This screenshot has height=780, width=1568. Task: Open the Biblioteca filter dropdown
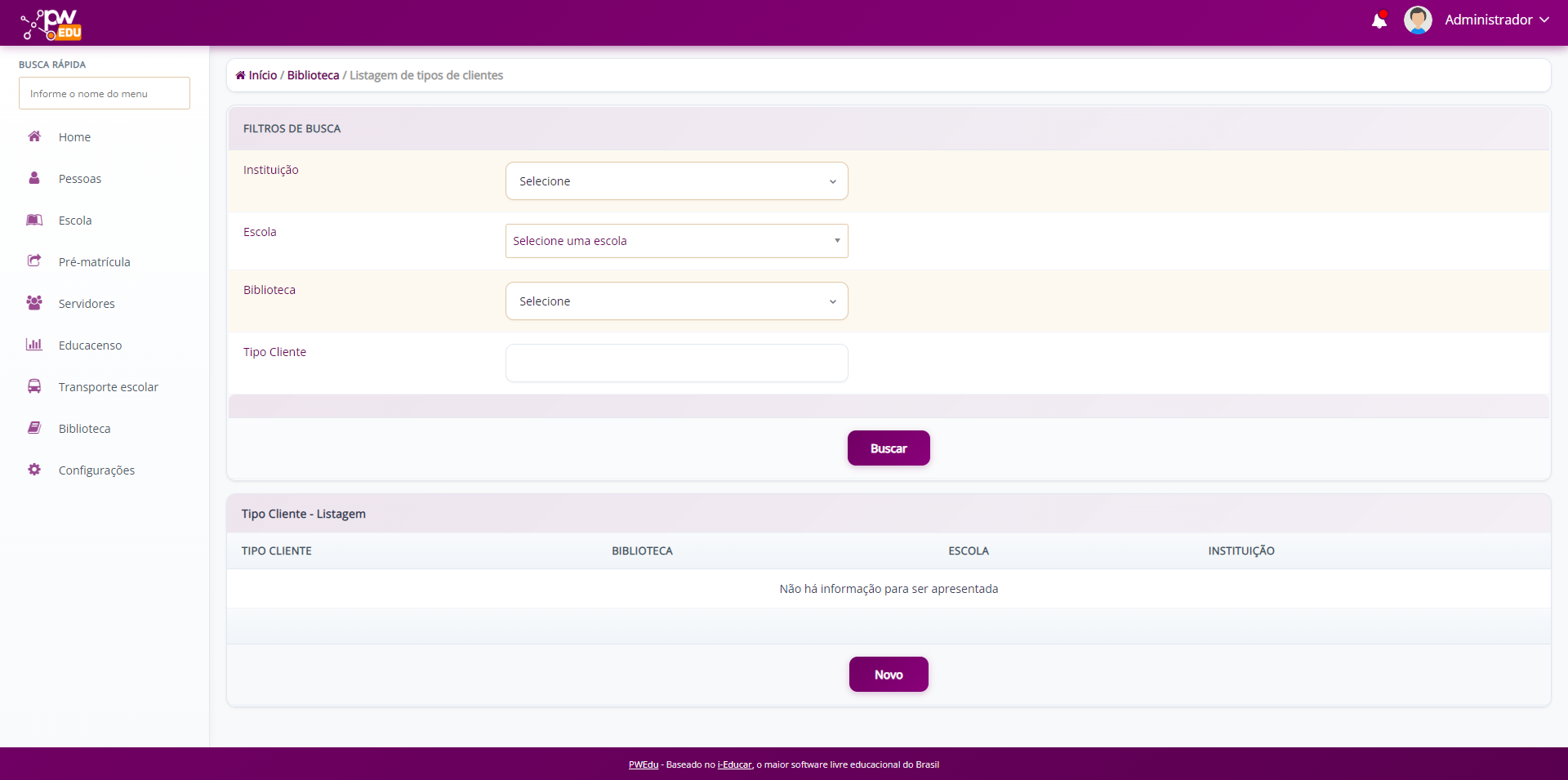tap(676, 301)
